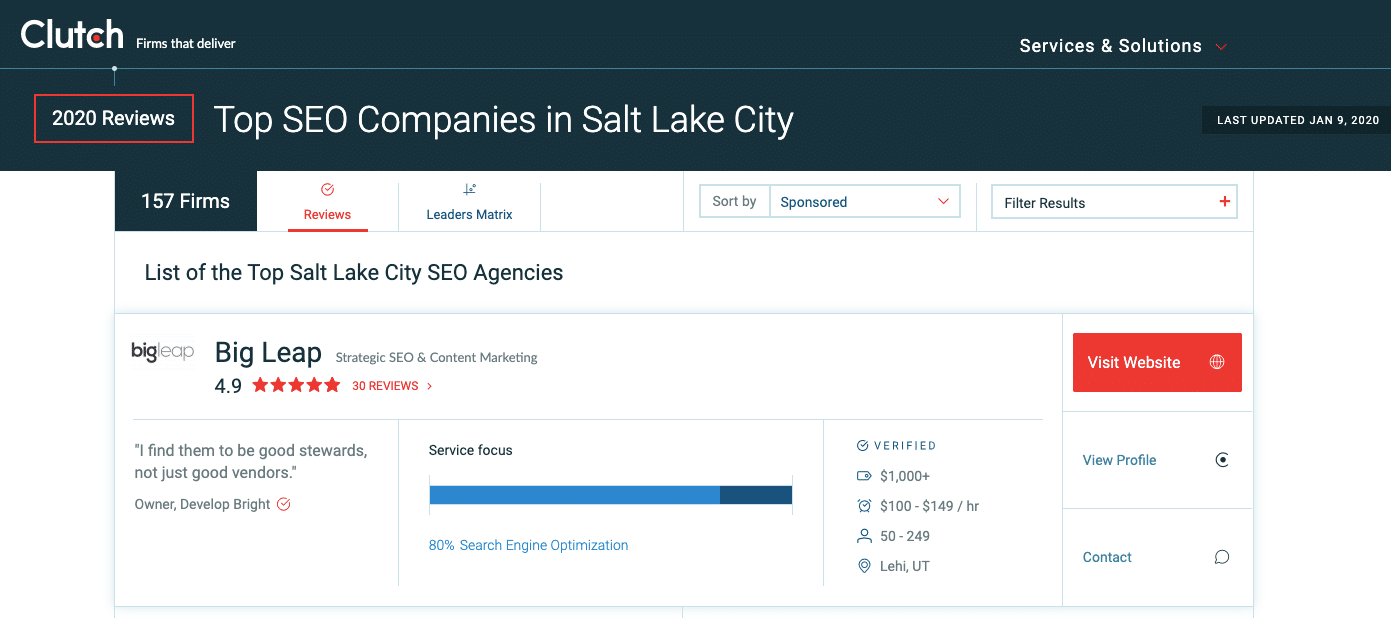
Task: Click the red check beside Develop Bright
Action: [284, 504]
